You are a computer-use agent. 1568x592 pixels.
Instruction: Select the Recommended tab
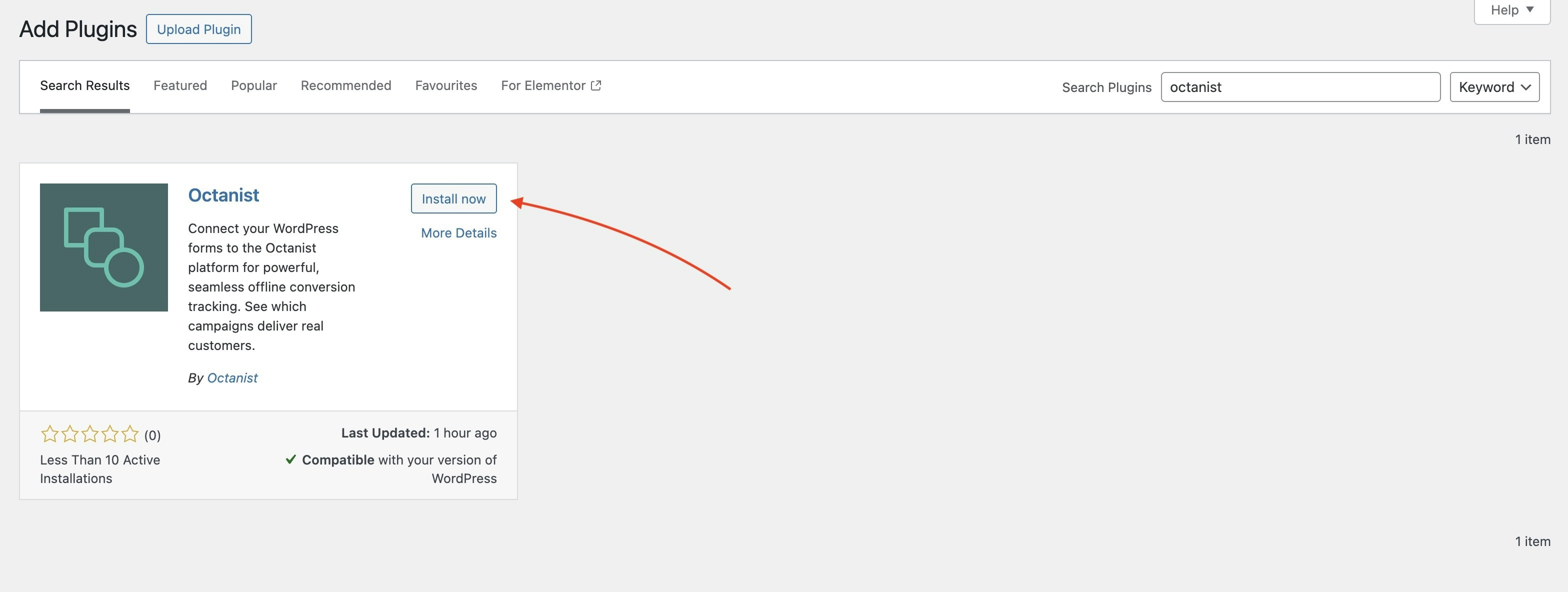[x=345, y=85]
